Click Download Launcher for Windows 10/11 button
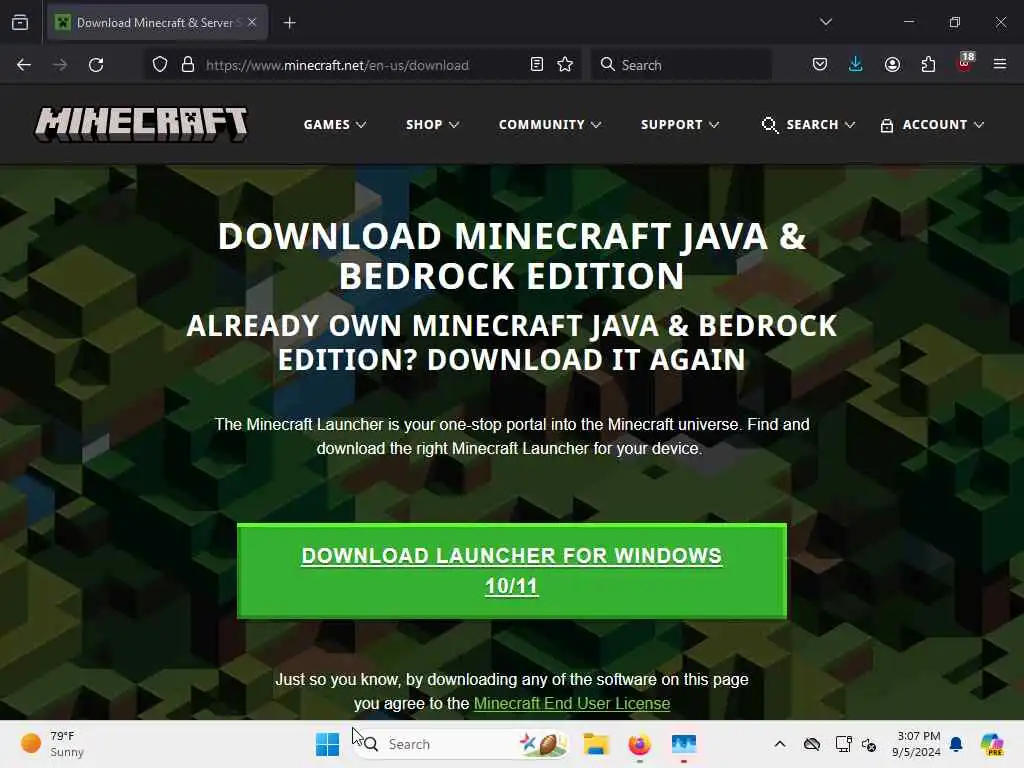This screenshot has width=1024, height=768. tap(511, 570)
